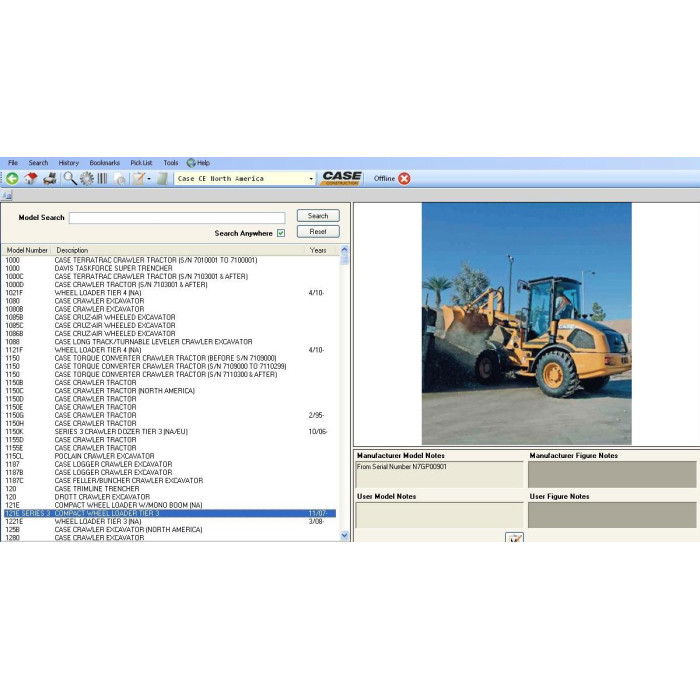Select row 121E COMPACT WHEEL LOADER W/MONO BOOM
Screen dimensions: 700x700
[170, 505]
